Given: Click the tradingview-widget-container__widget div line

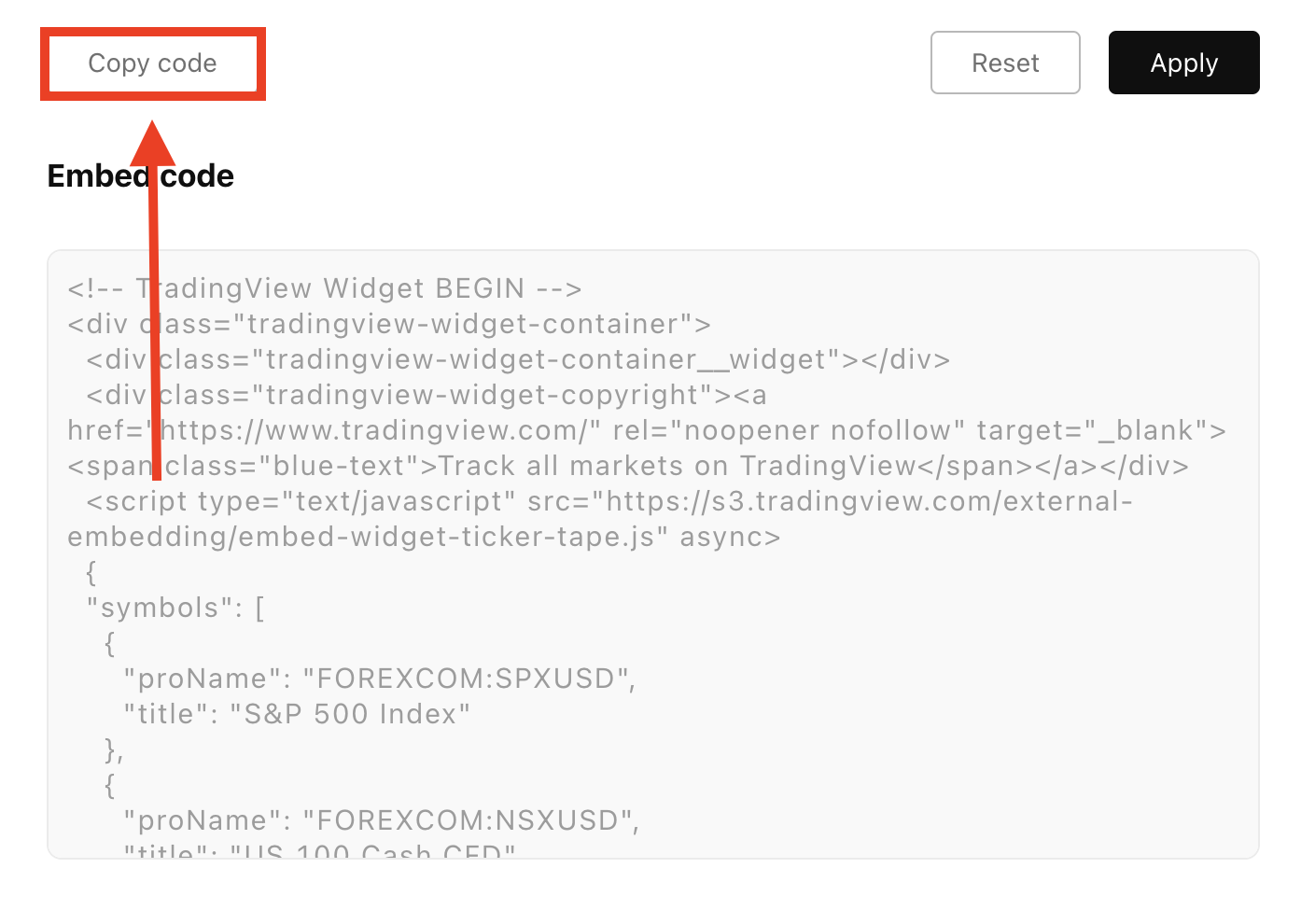Looking at the screenshot, I should [x=518, y=359].
